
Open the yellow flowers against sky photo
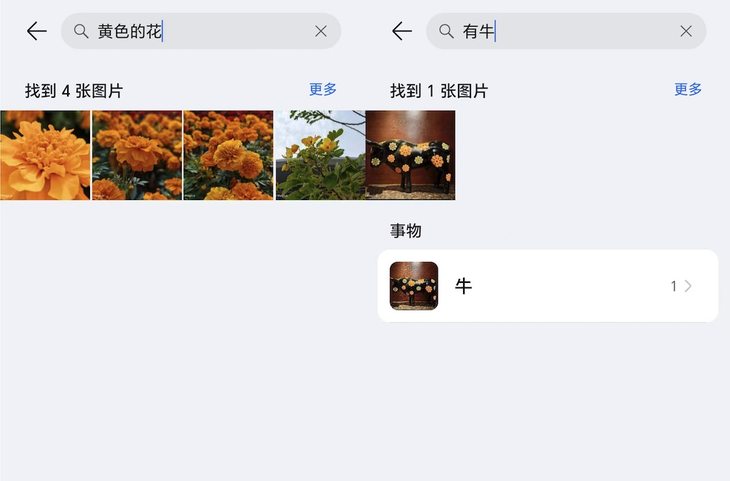coord(320,155)
